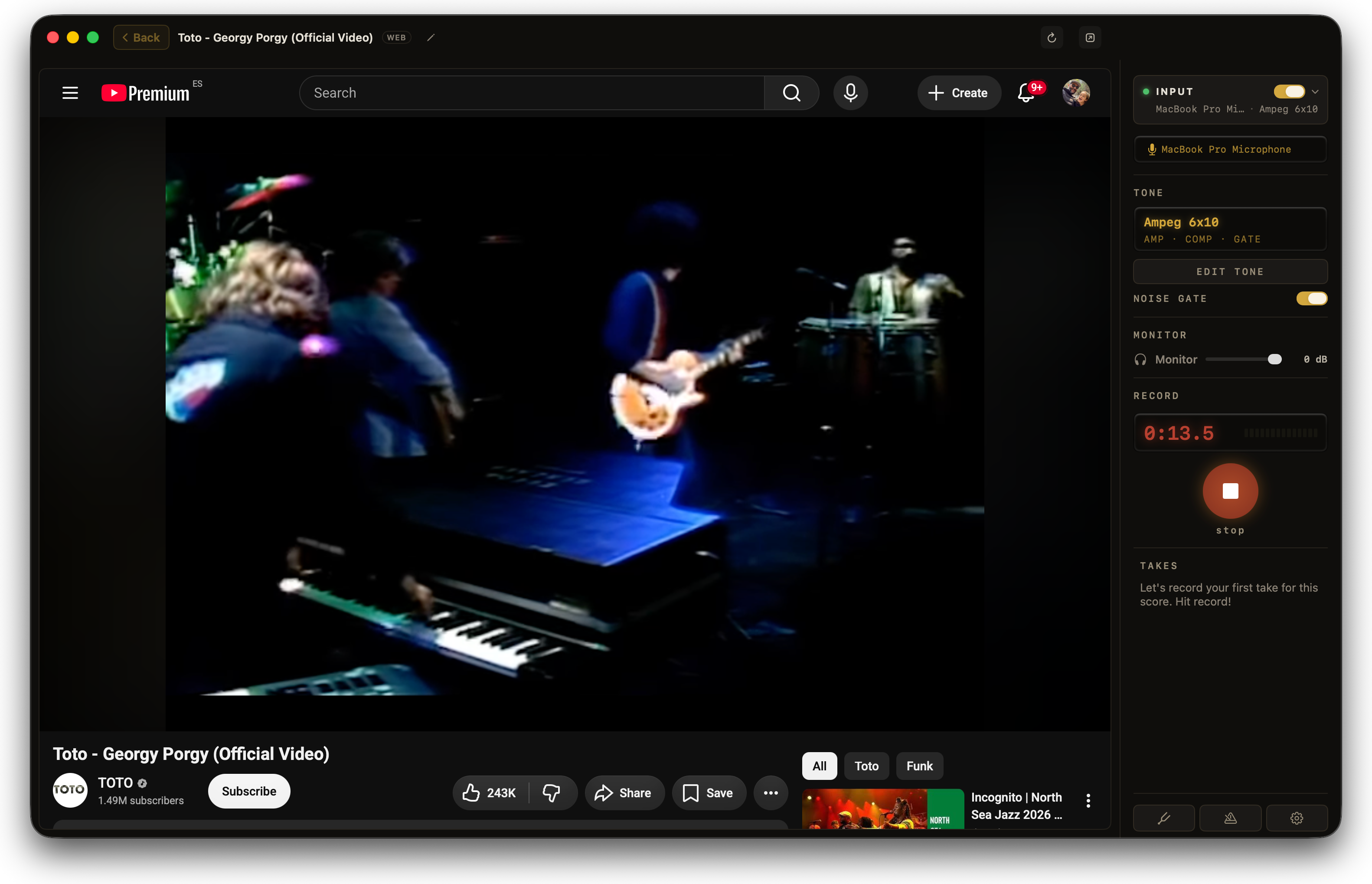Screen dimensions: 1372x884
Task: Open the more actions ellipsis under the video
Action: tap(771, 793)
